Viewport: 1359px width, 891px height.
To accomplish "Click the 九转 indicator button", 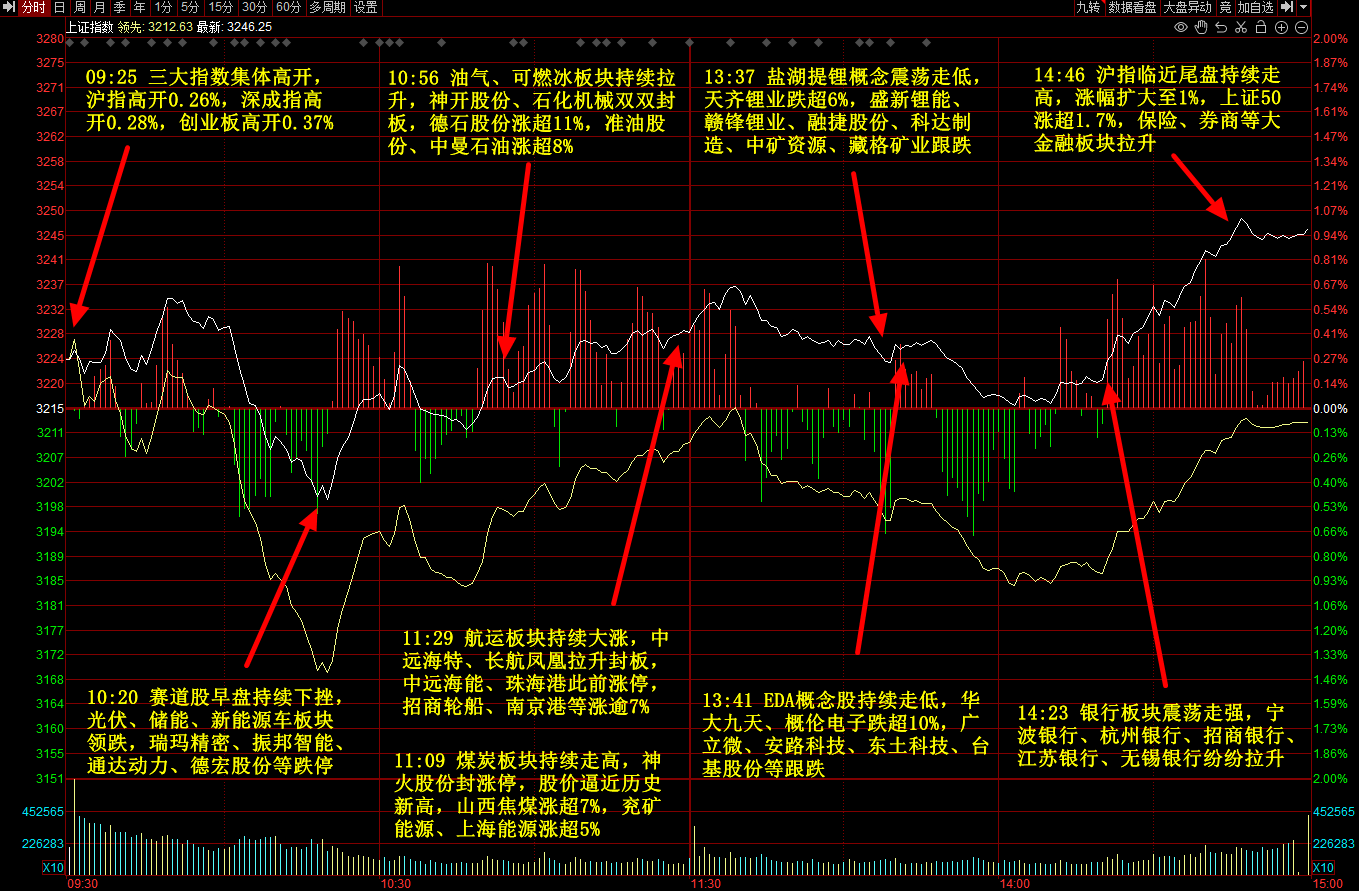I will tap(1087, 7).
